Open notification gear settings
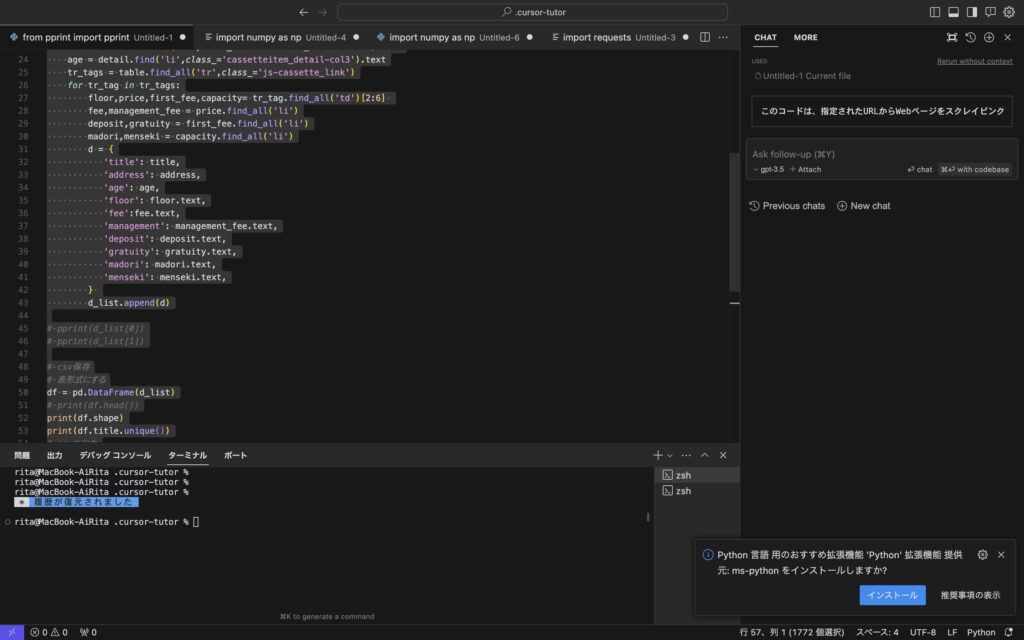This screenshot has width=1024, height=640. 982,554
